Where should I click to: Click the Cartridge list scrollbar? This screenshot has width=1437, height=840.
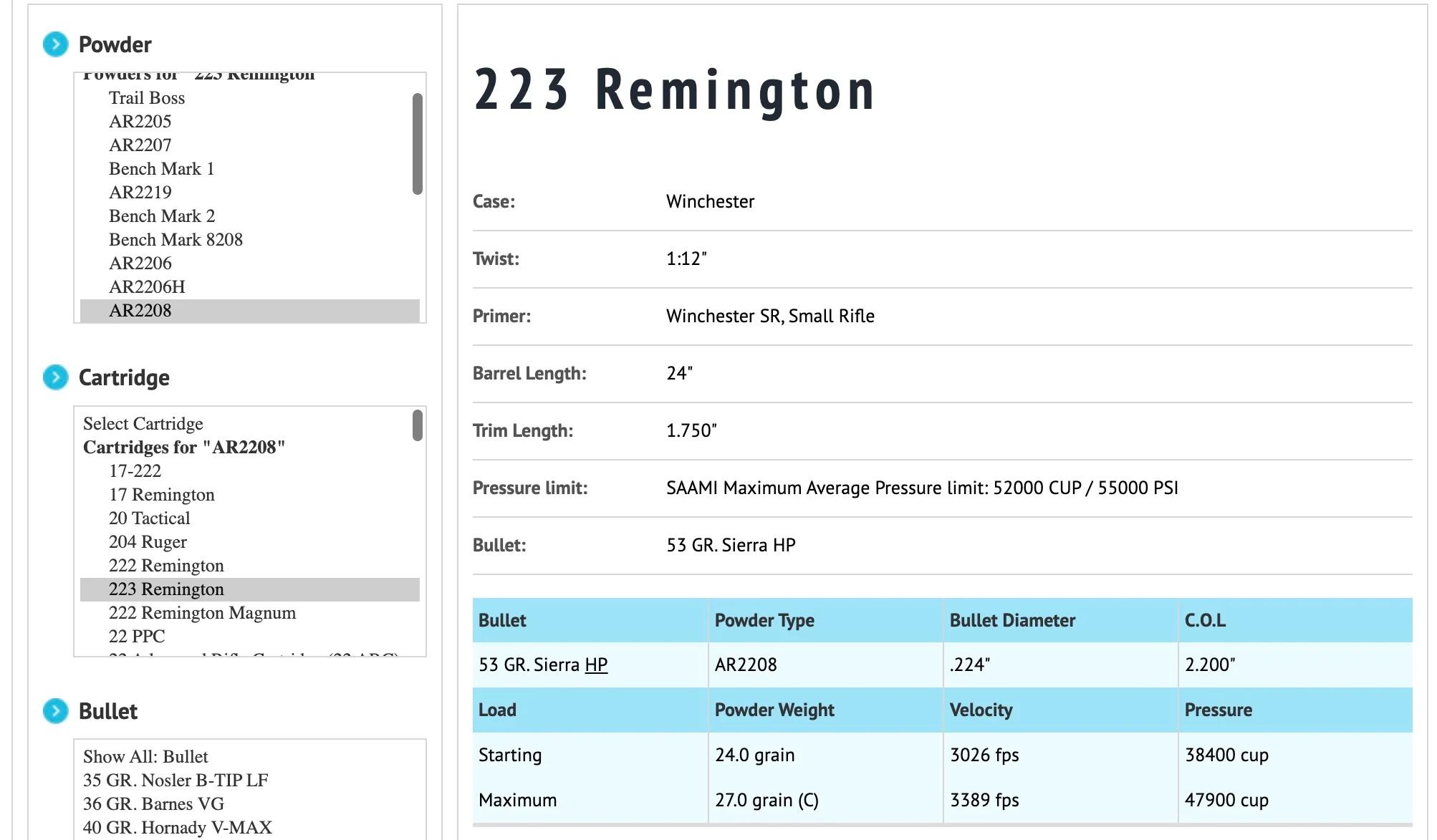[x=418, y=425]
